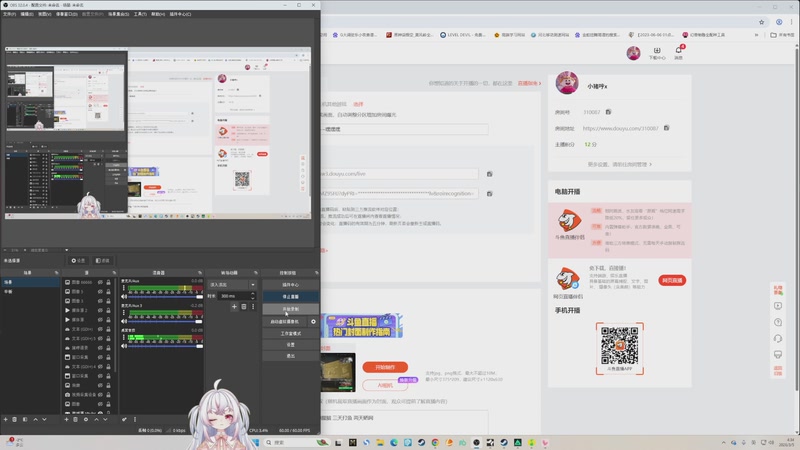Image resolution: width=800 pixels, height=450 pixels.
Task: Adjust 桌面音频 volume slider
Action: tap(165, 346)
